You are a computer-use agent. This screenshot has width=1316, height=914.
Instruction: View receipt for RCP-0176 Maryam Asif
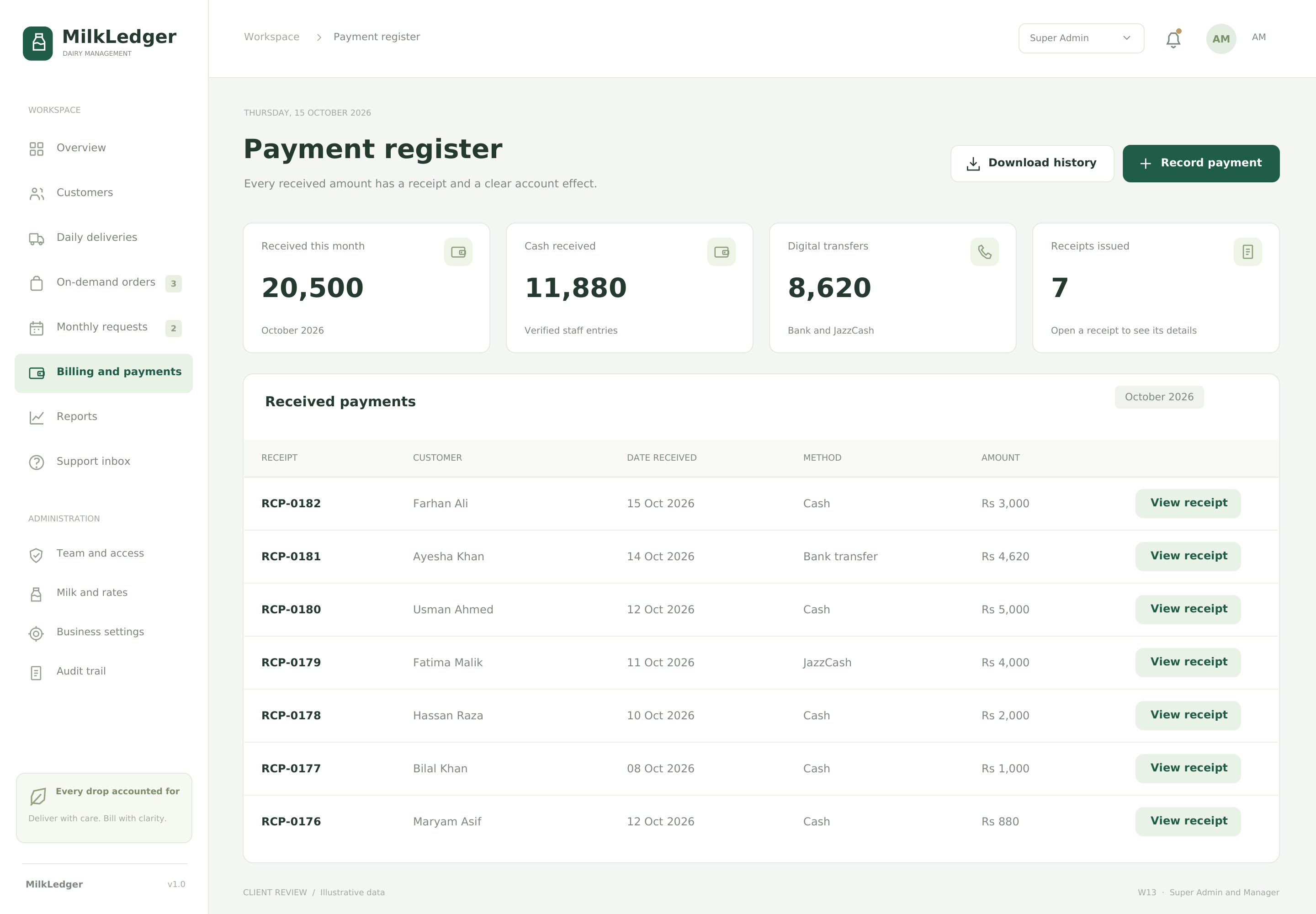click(1189, 821)
